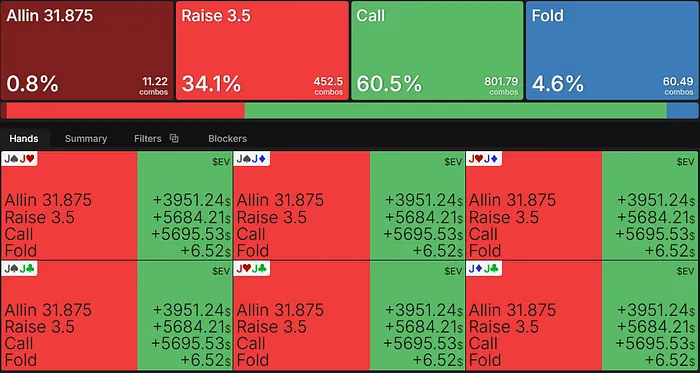Select the J♥J♦ card badge
Screen dimensions: 700x373
tap(484, 158)
